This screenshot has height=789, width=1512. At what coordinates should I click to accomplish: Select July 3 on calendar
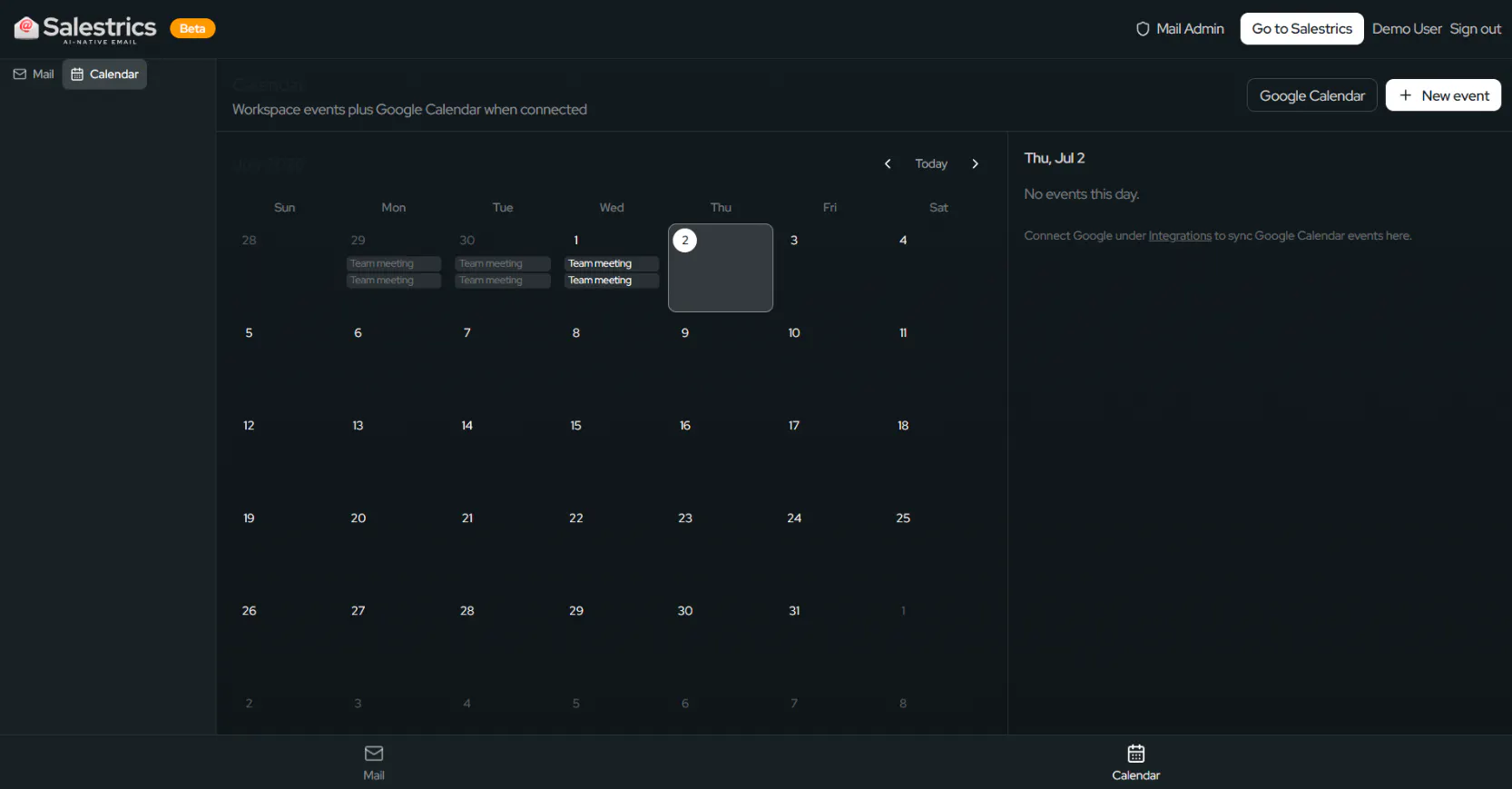point(830,268)
